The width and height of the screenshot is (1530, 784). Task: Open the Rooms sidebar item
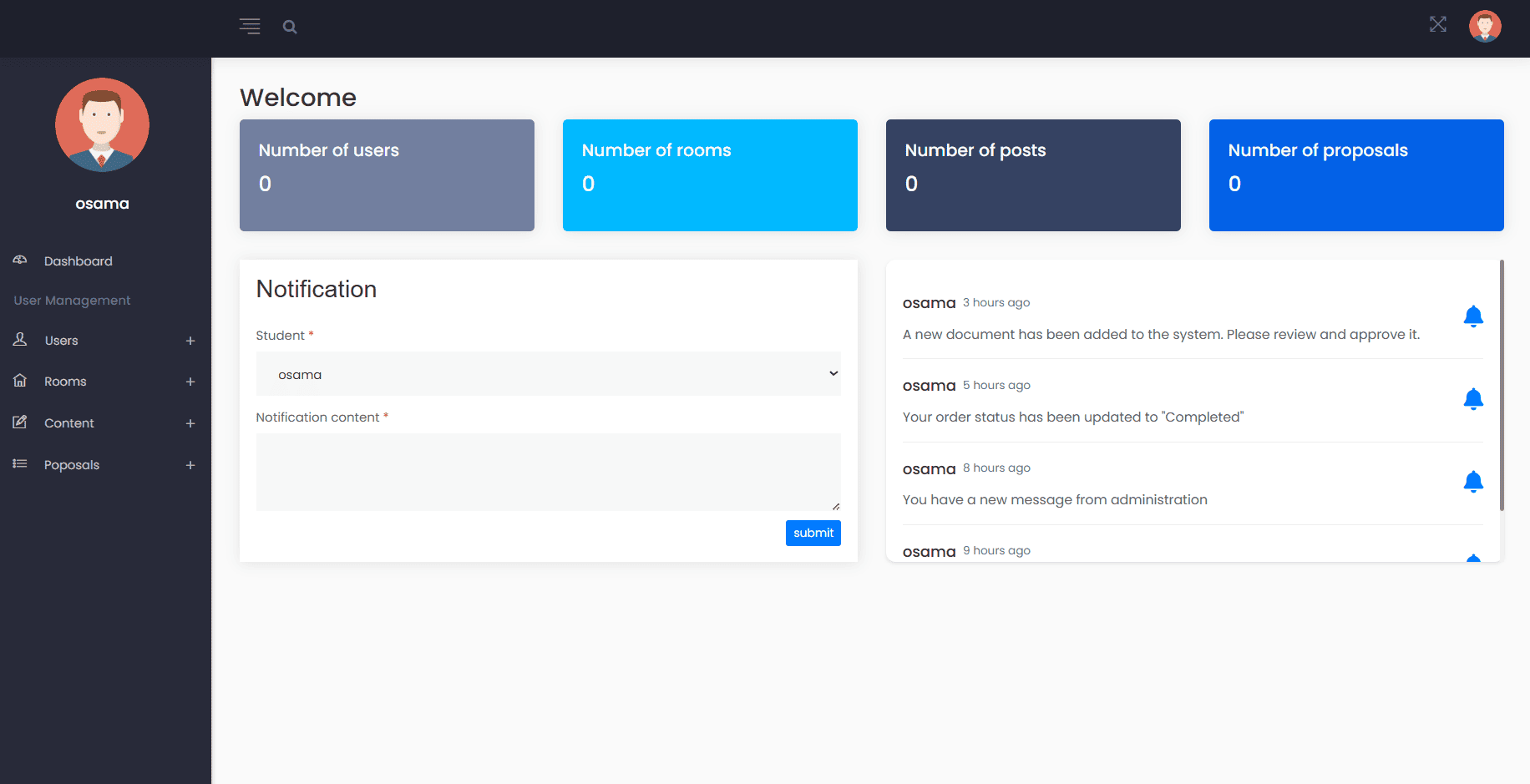(x=65, y=382)
